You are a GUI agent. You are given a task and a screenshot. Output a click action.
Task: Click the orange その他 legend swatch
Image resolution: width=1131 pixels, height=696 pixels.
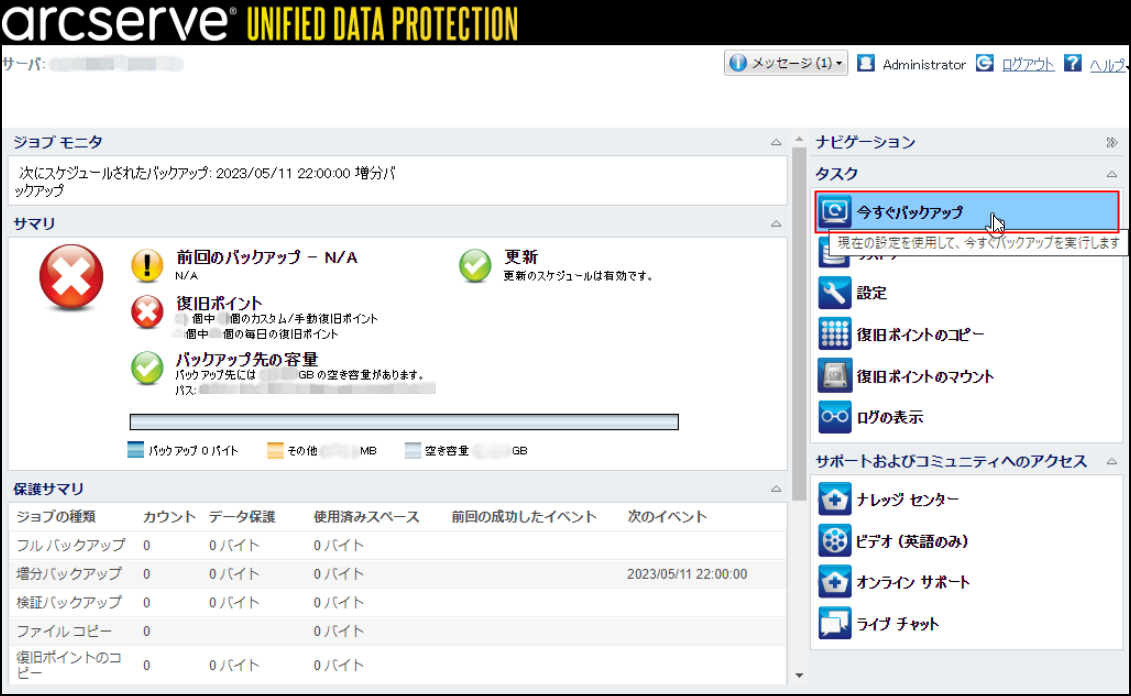pyautogui.click(x=275, y=450)
